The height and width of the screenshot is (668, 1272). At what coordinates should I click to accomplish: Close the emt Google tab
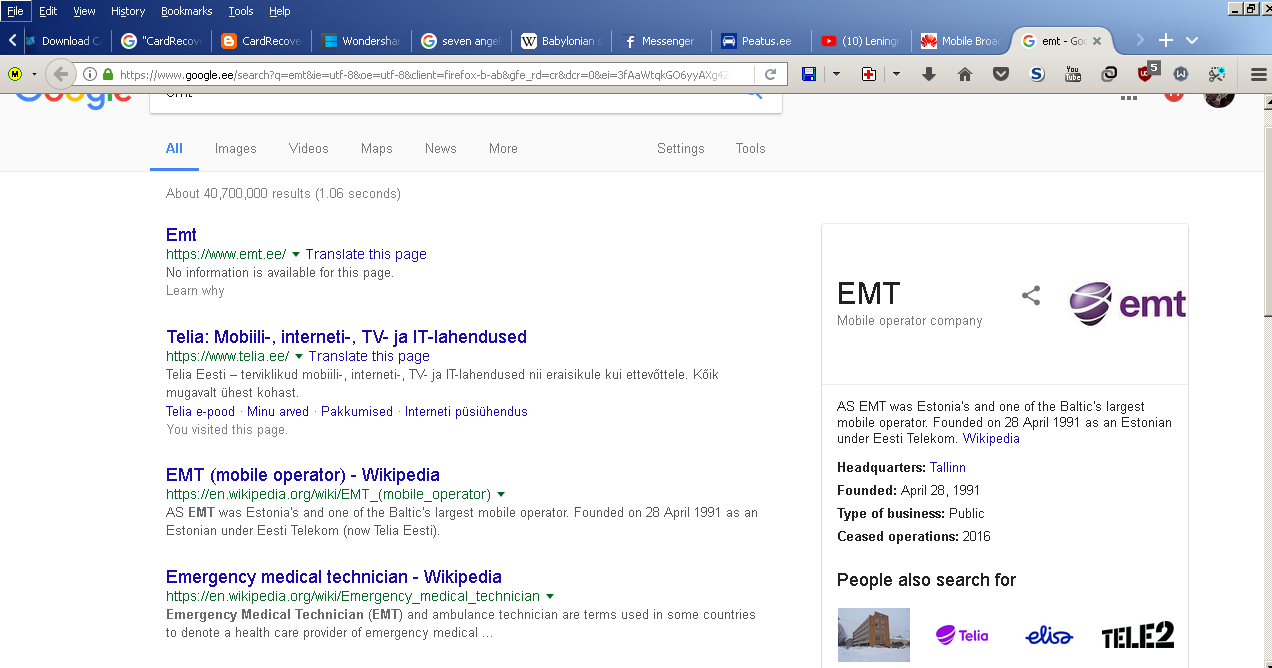[x=1097, y=41]
